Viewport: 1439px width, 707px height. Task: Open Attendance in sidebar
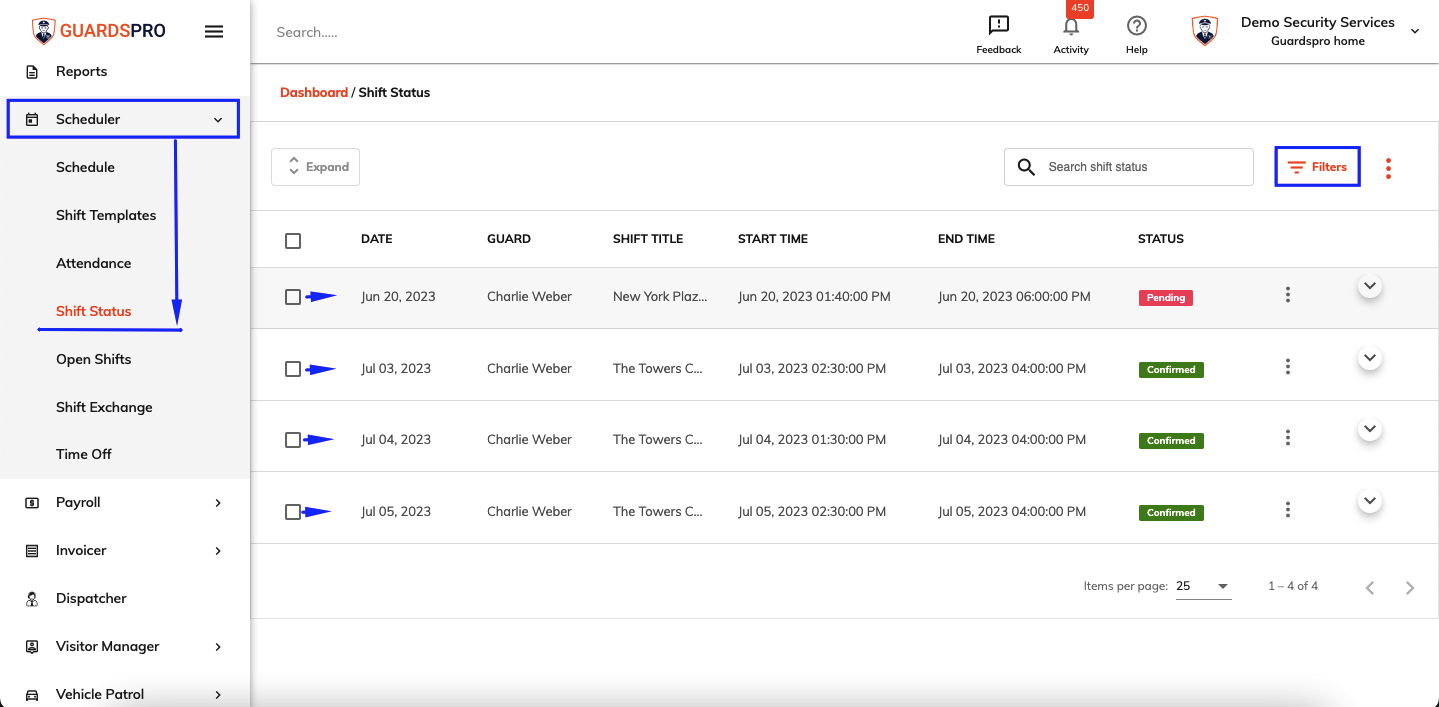click(94, 263)
